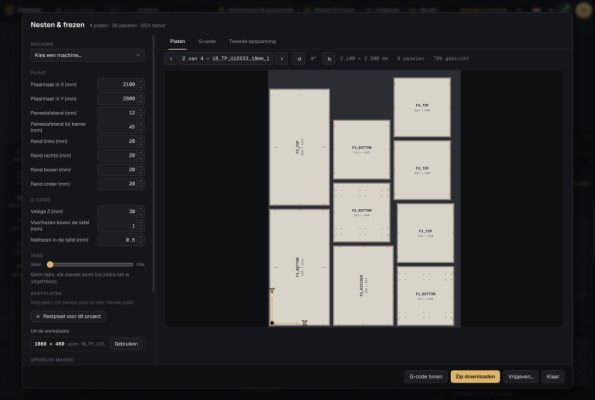Click the X axis origin marker on the plate
This screenshot has width=595, height=400.
[304, 323]
